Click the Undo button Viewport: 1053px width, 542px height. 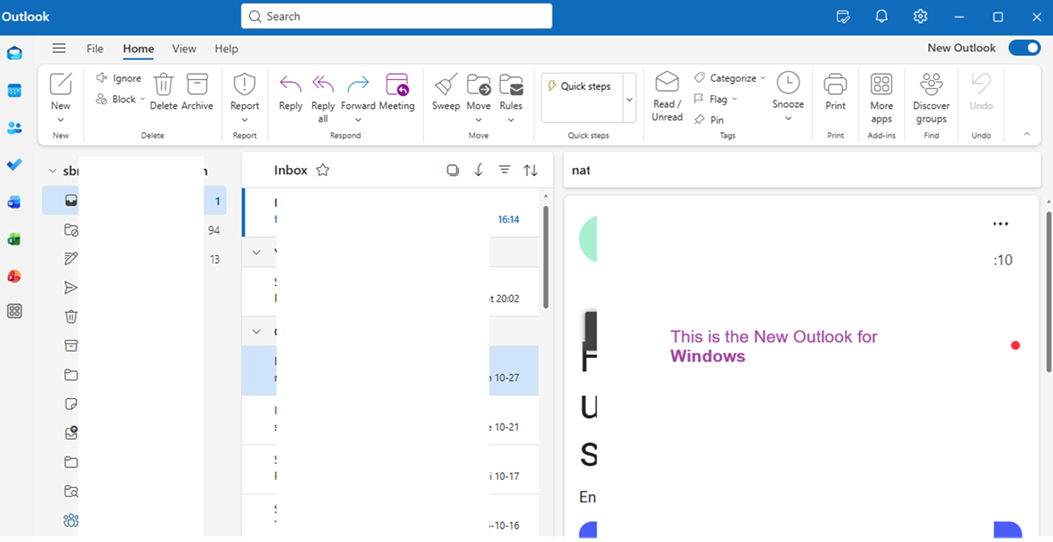point(981,93)
